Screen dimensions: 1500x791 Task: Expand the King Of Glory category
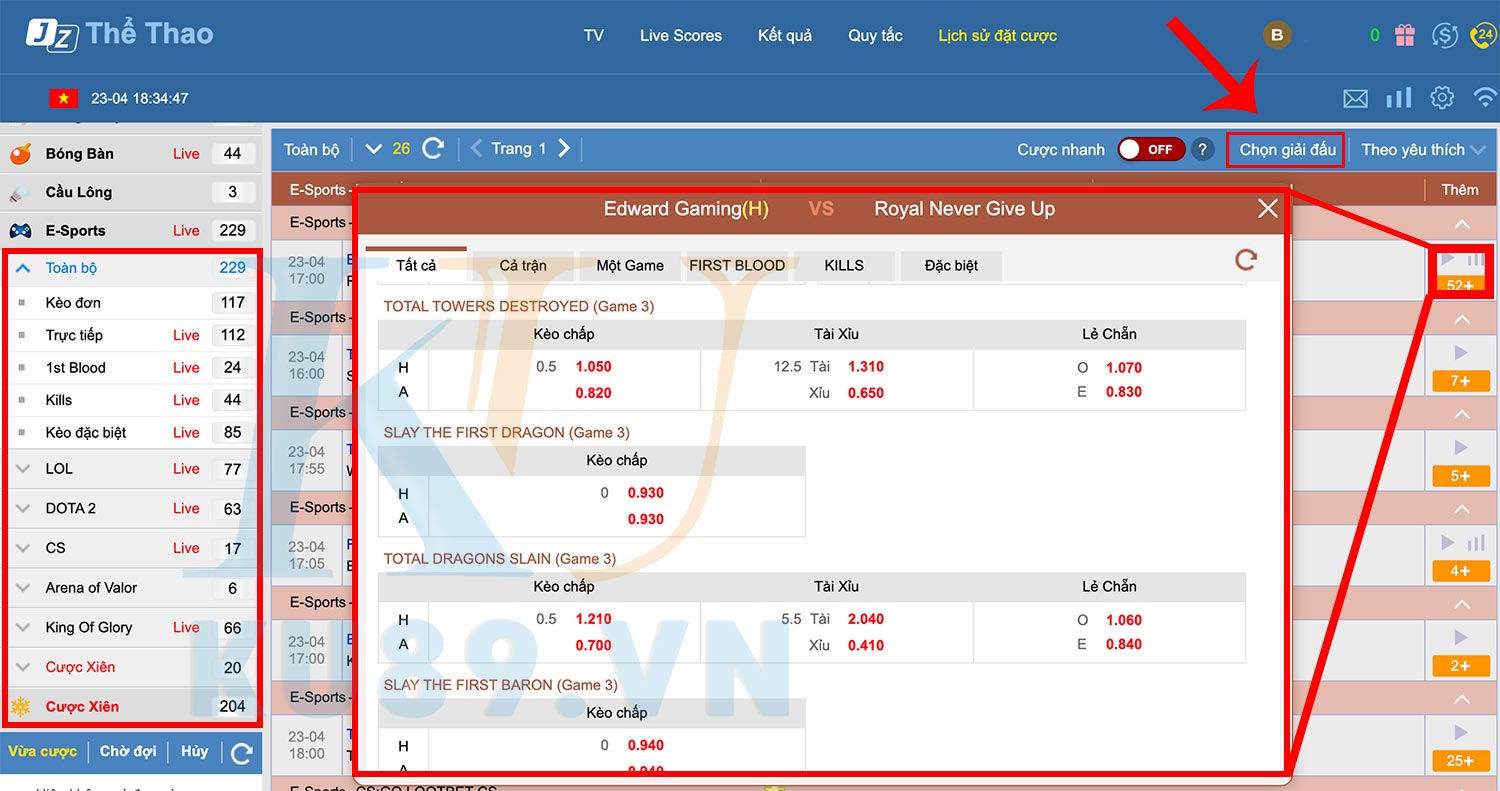pyautogui.click(x=24, y=628)
